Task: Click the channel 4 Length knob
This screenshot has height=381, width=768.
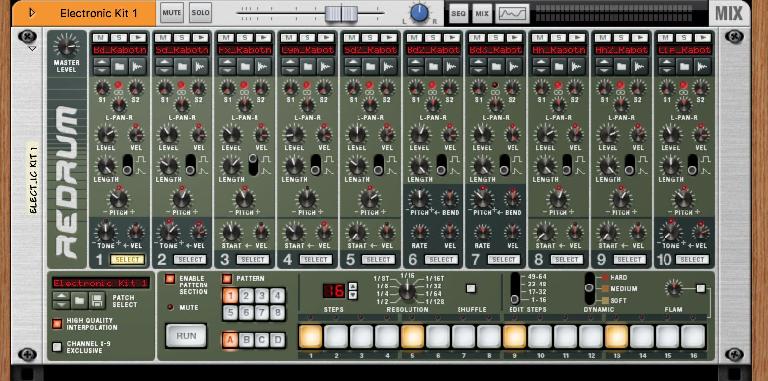Action: (294, 166)
